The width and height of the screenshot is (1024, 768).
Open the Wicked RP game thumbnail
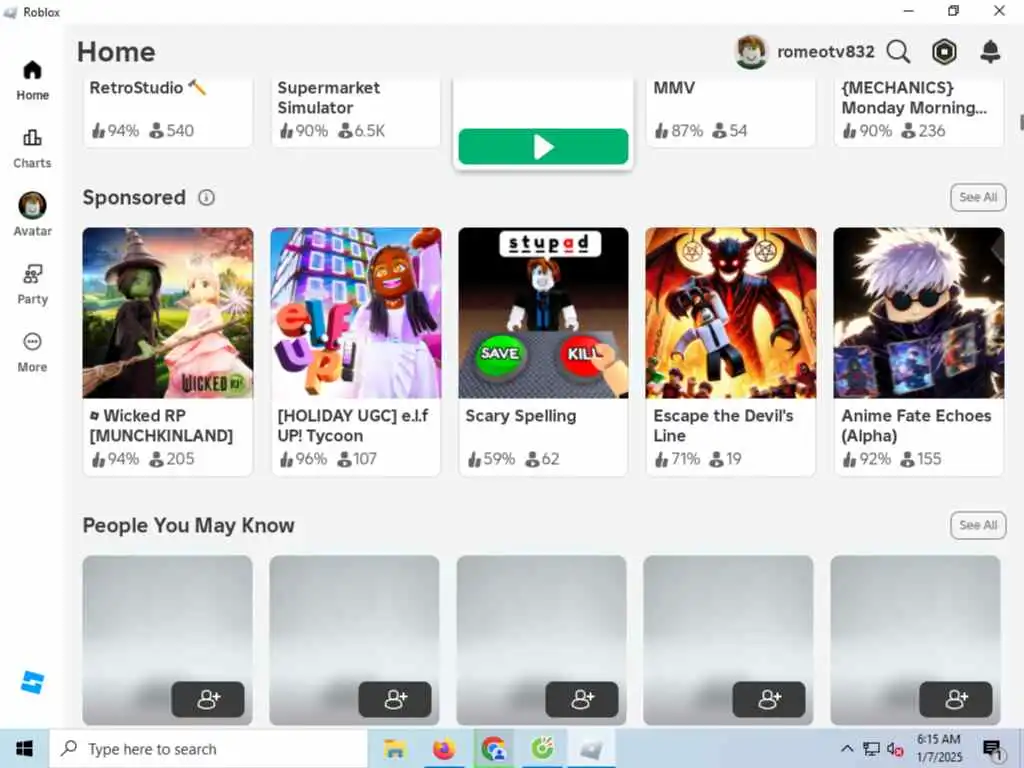pyautogui.click(x=168, y=313)
